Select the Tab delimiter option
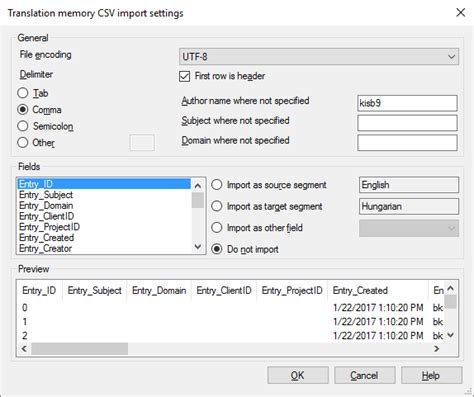Viewport: 474px width, 397px height. [23, 93]
